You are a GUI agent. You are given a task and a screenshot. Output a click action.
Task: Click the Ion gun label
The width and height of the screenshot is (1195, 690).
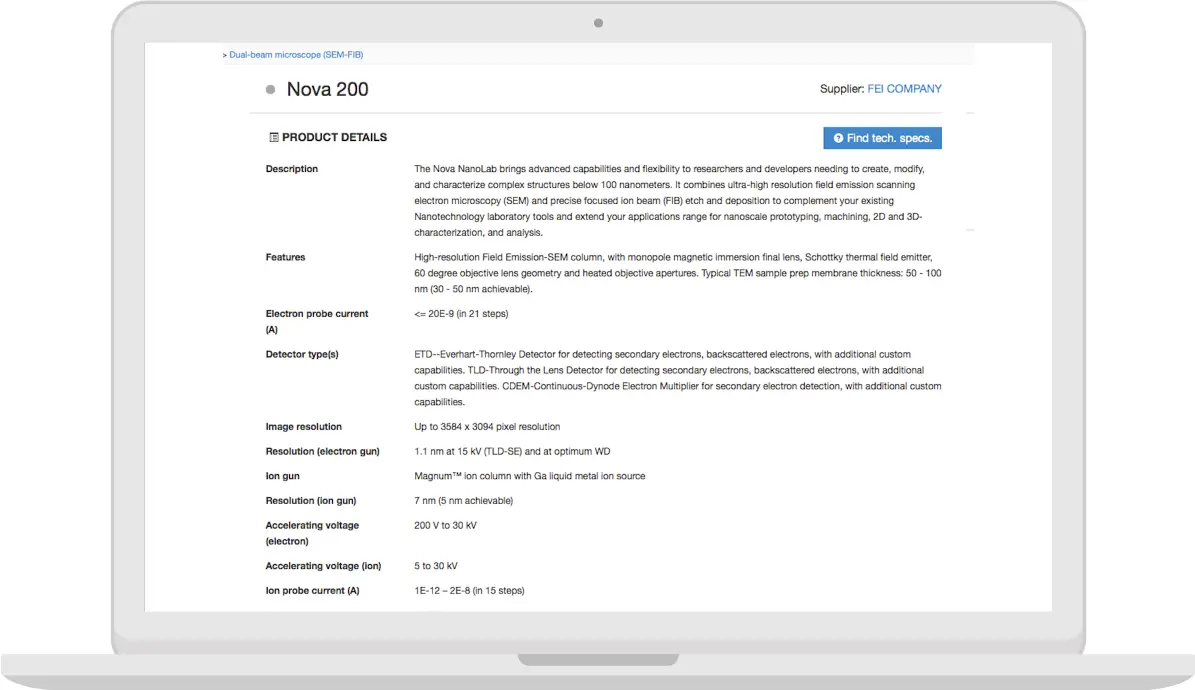(x=283, y=476)
